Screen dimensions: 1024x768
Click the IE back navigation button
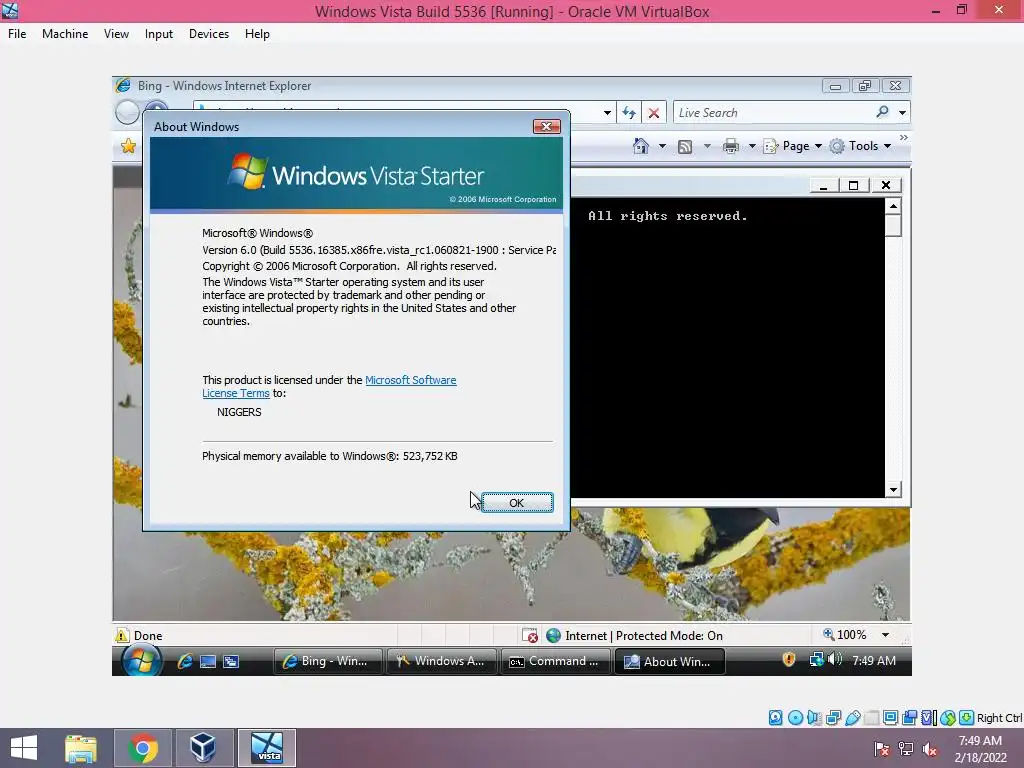pyautogui.click(x=127, y=112)
